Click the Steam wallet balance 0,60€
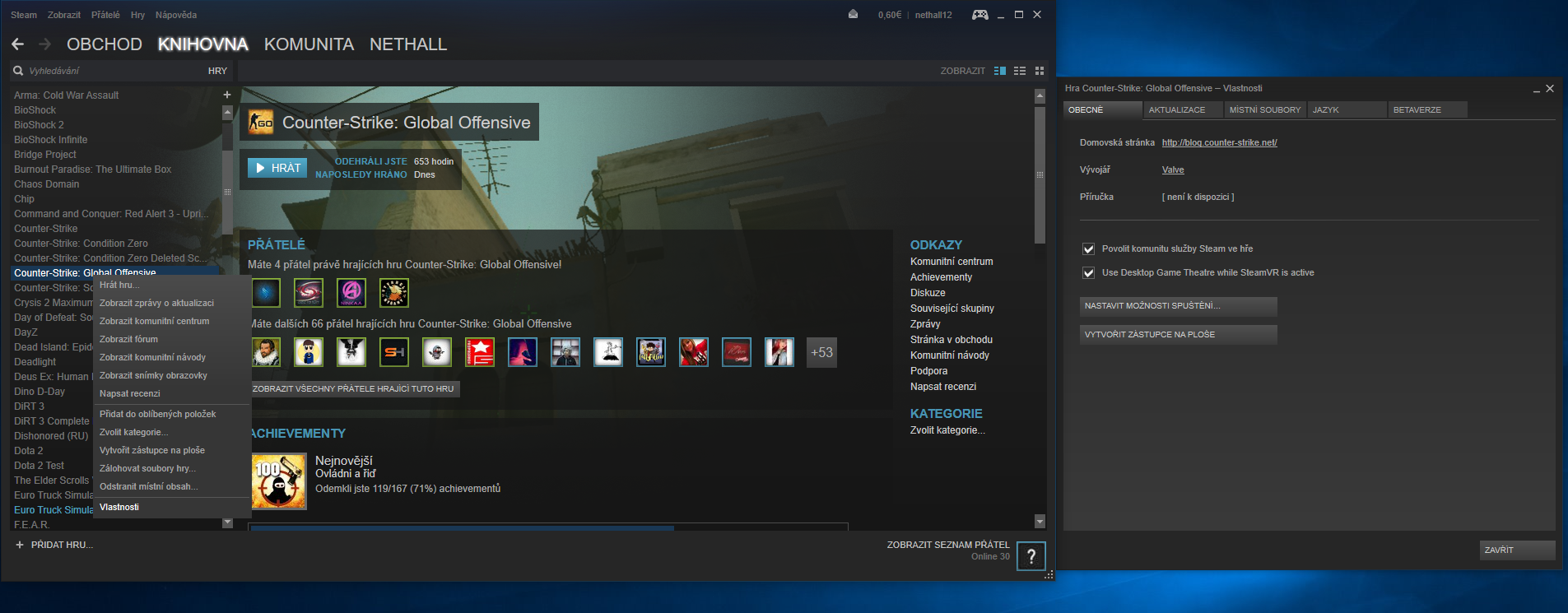Image resolution: width=1568 pixels, height=613 pixels. 890,15
